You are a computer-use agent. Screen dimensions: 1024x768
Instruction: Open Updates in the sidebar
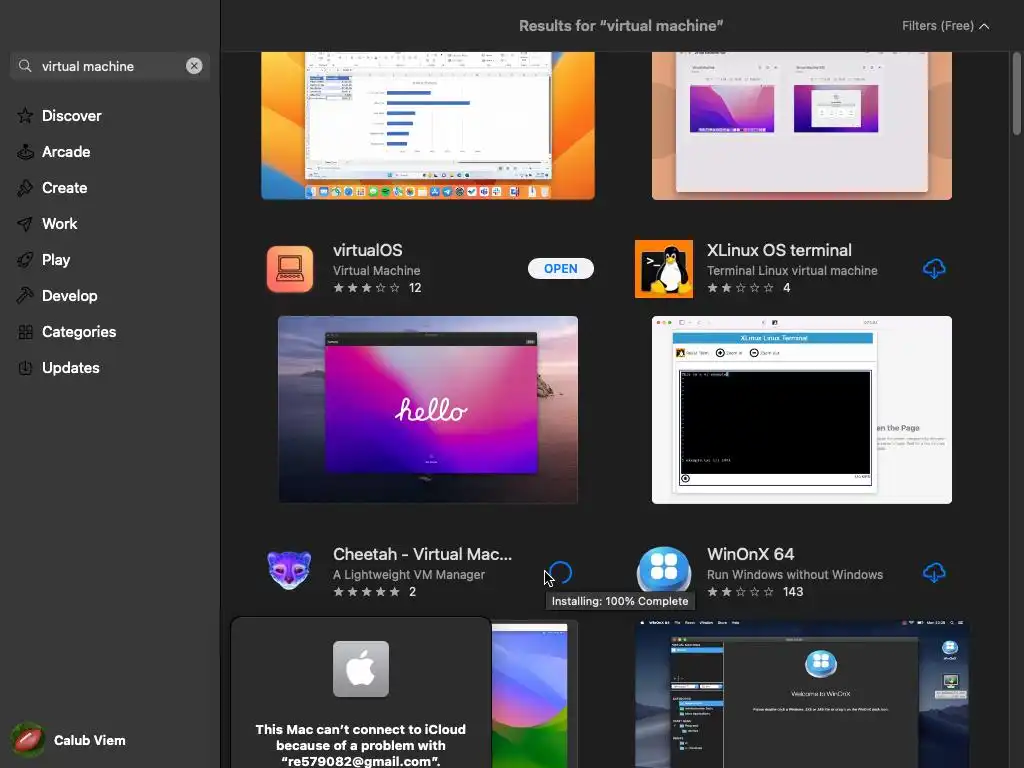[x=71, y=368]
